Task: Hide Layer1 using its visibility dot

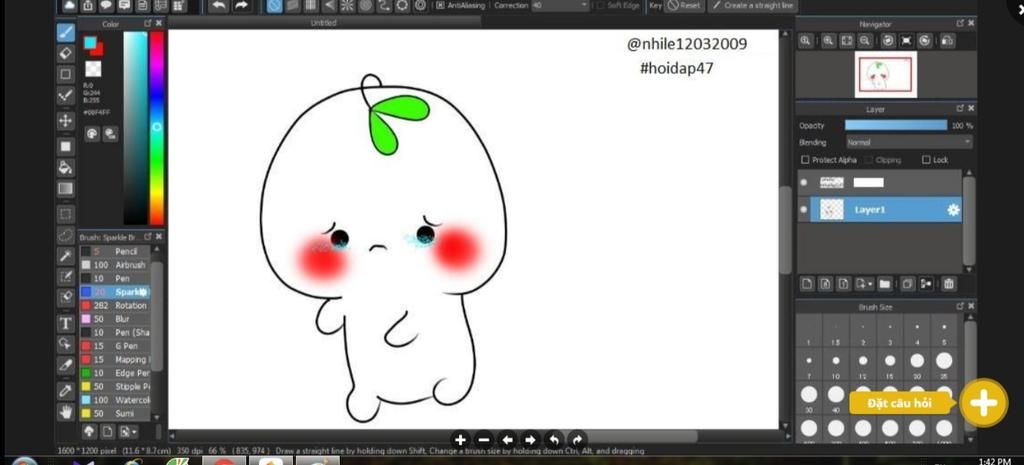Action: click(x=804, y=210)
